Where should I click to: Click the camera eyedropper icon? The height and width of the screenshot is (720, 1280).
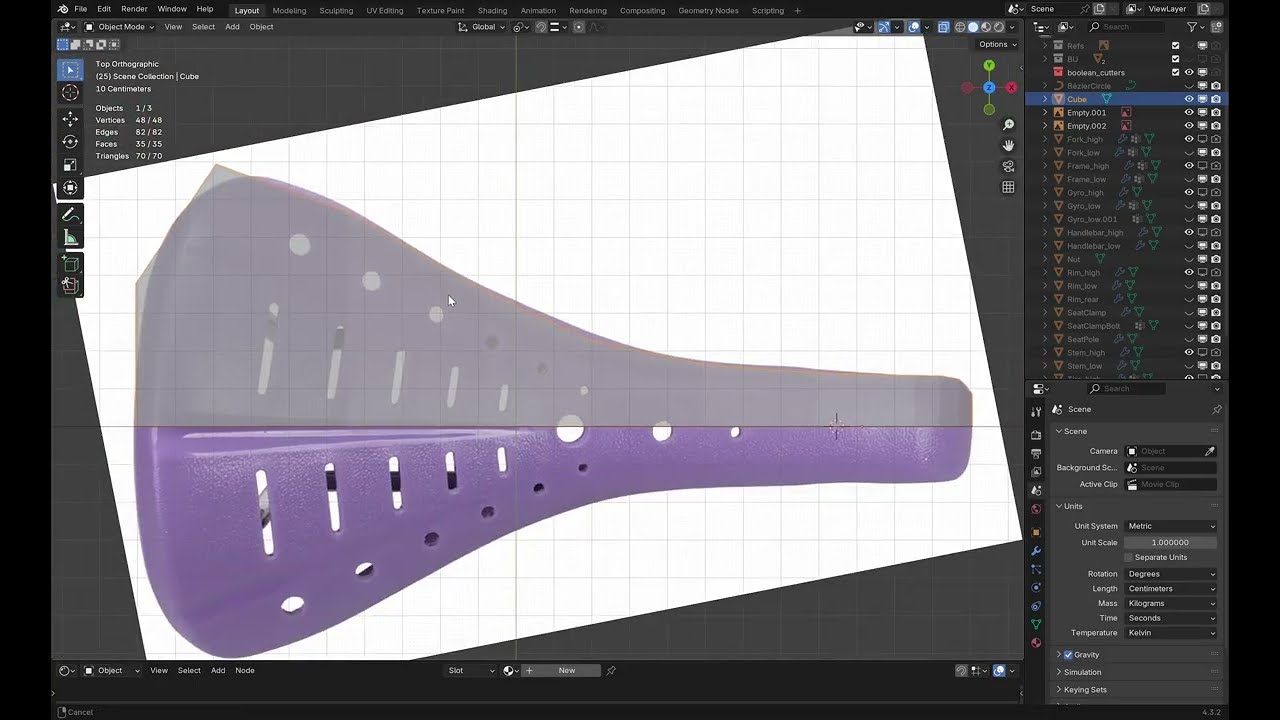pos(1209,451)
